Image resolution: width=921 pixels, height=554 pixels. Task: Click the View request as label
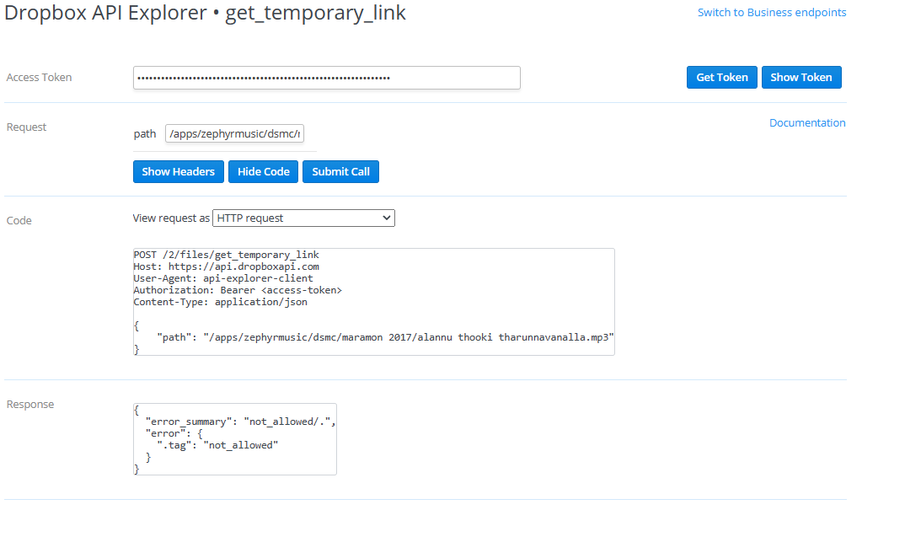171,218
